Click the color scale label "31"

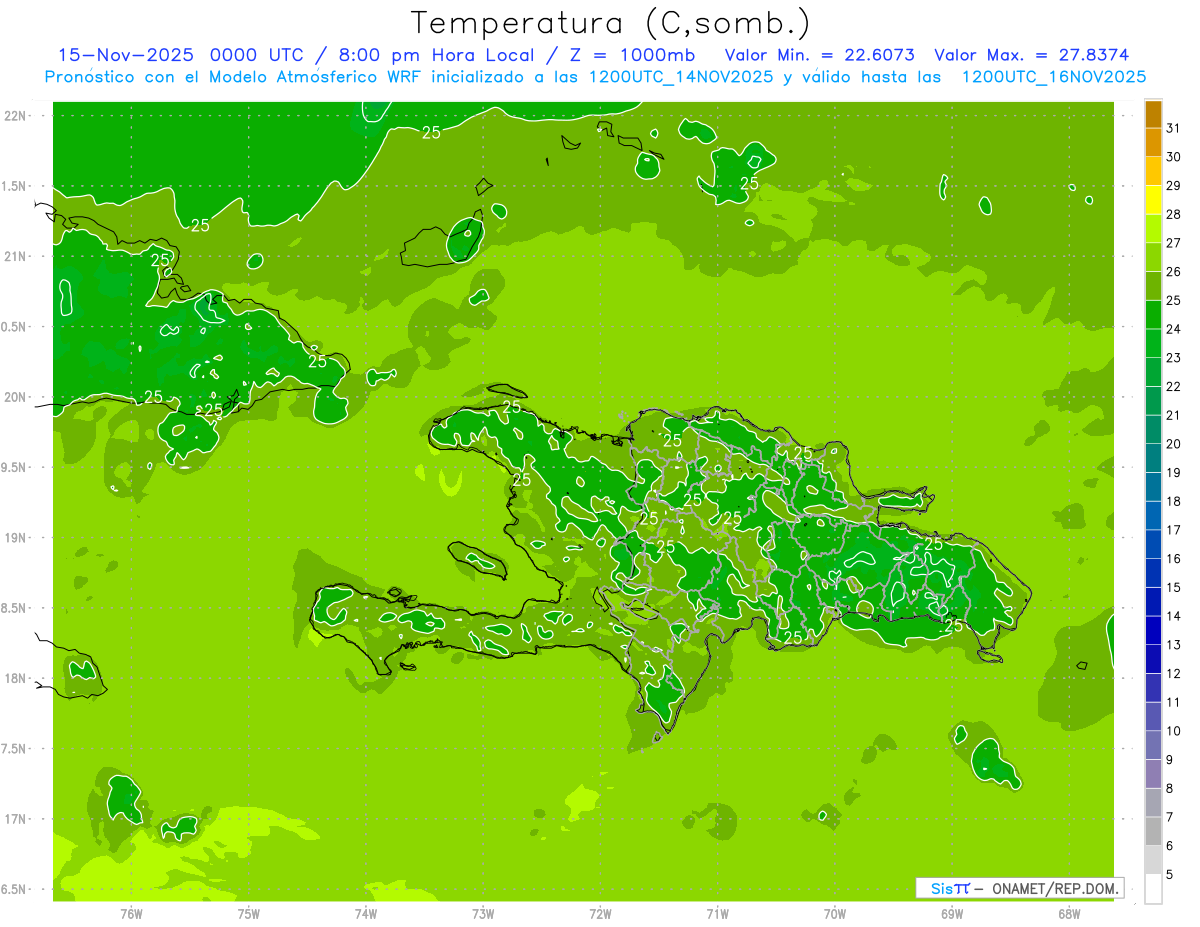(x=1173, y=128)
